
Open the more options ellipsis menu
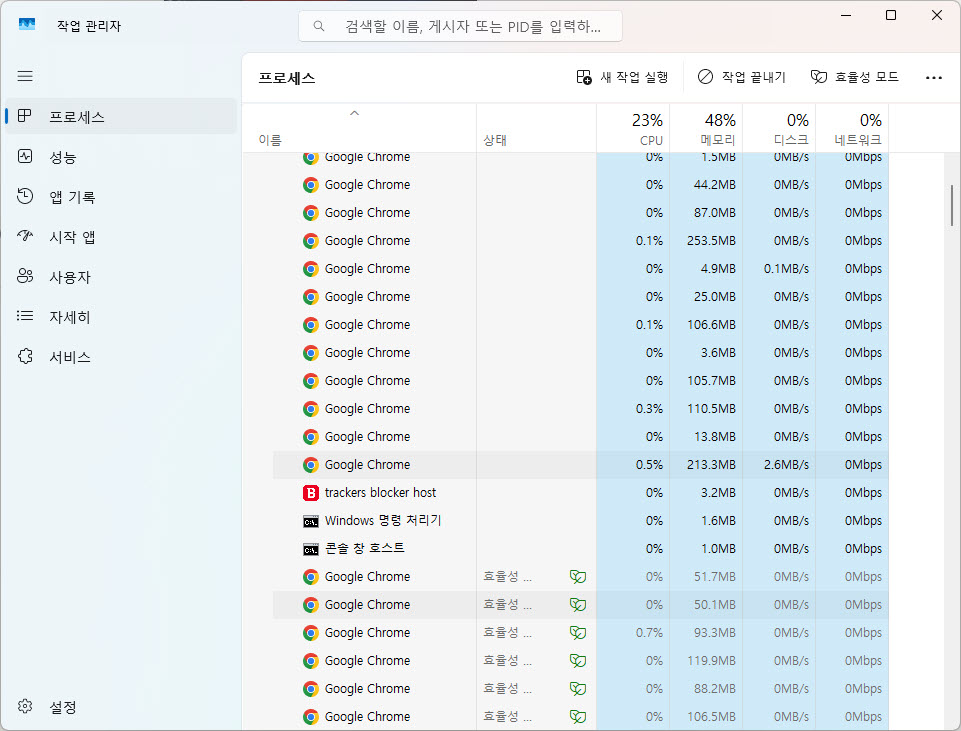pos(933,78)
